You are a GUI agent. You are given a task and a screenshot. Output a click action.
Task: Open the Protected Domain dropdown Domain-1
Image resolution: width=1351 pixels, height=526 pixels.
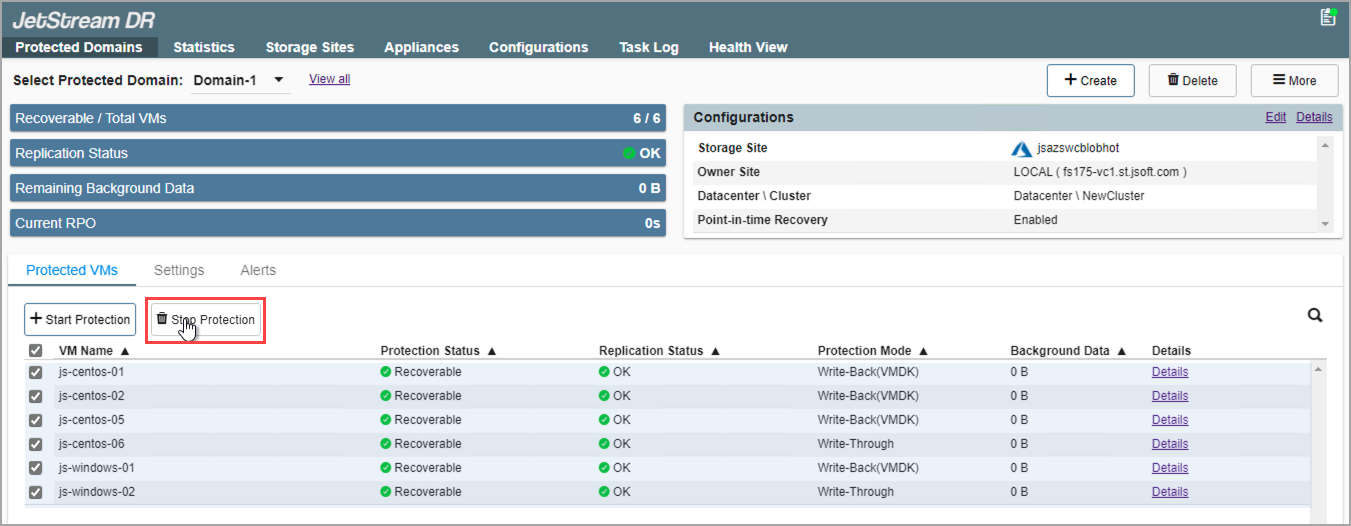(x=239, y=80)
